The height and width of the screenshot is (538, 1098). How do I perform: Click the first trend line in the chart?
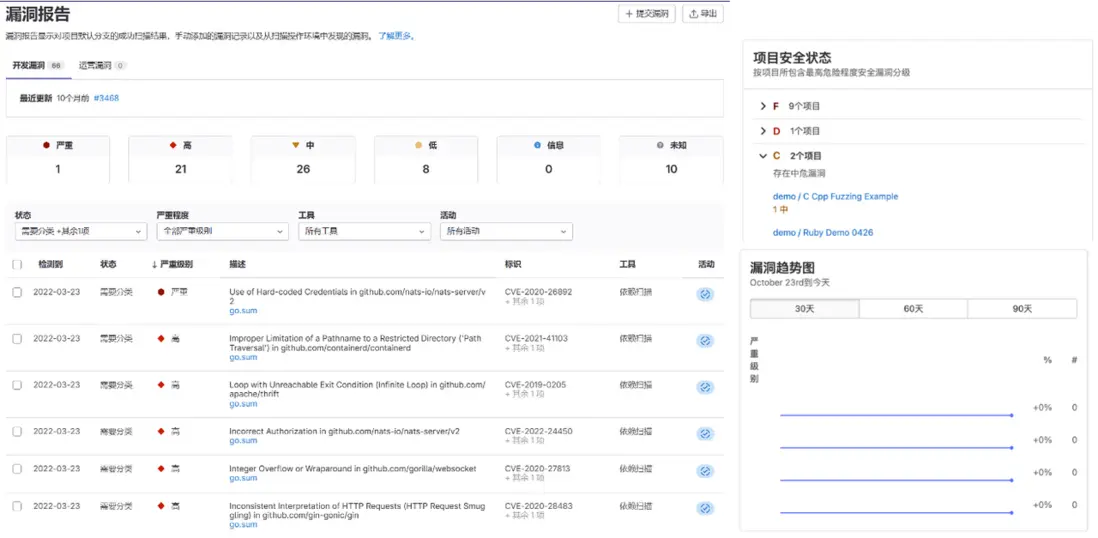(x=896, y=415)
